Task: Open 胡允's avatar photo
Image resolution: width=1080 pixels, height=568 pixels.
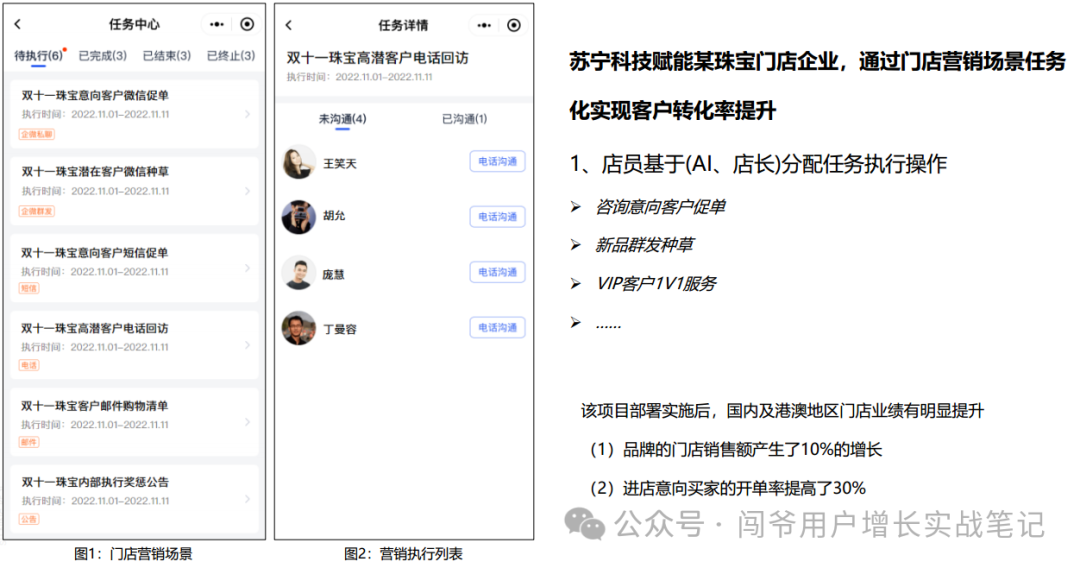Action: coord(299,217)
